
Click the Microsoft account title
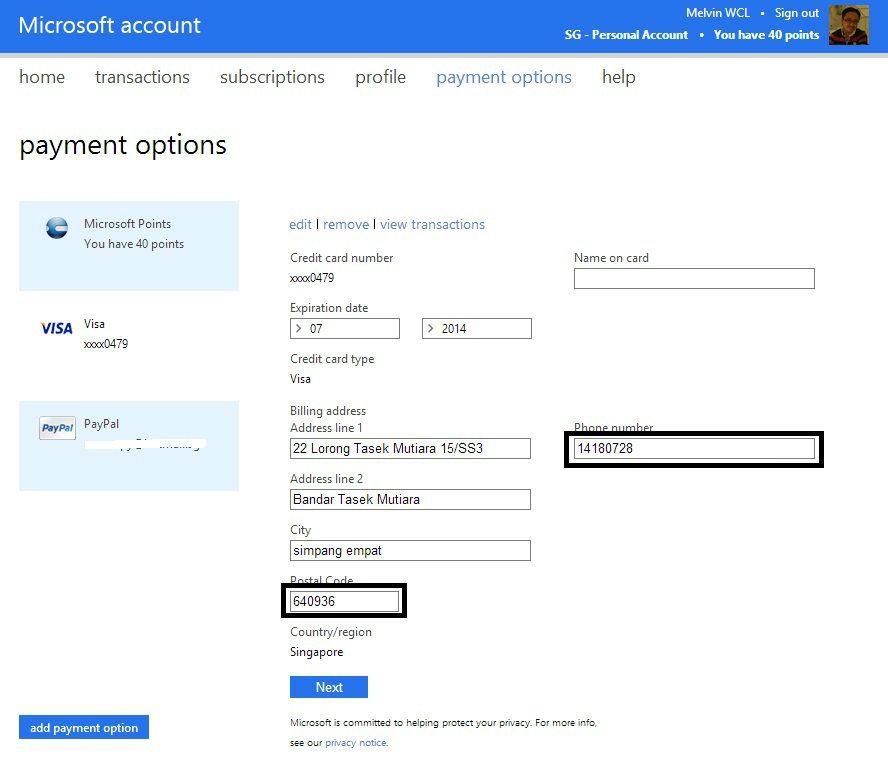coord(109,25)
